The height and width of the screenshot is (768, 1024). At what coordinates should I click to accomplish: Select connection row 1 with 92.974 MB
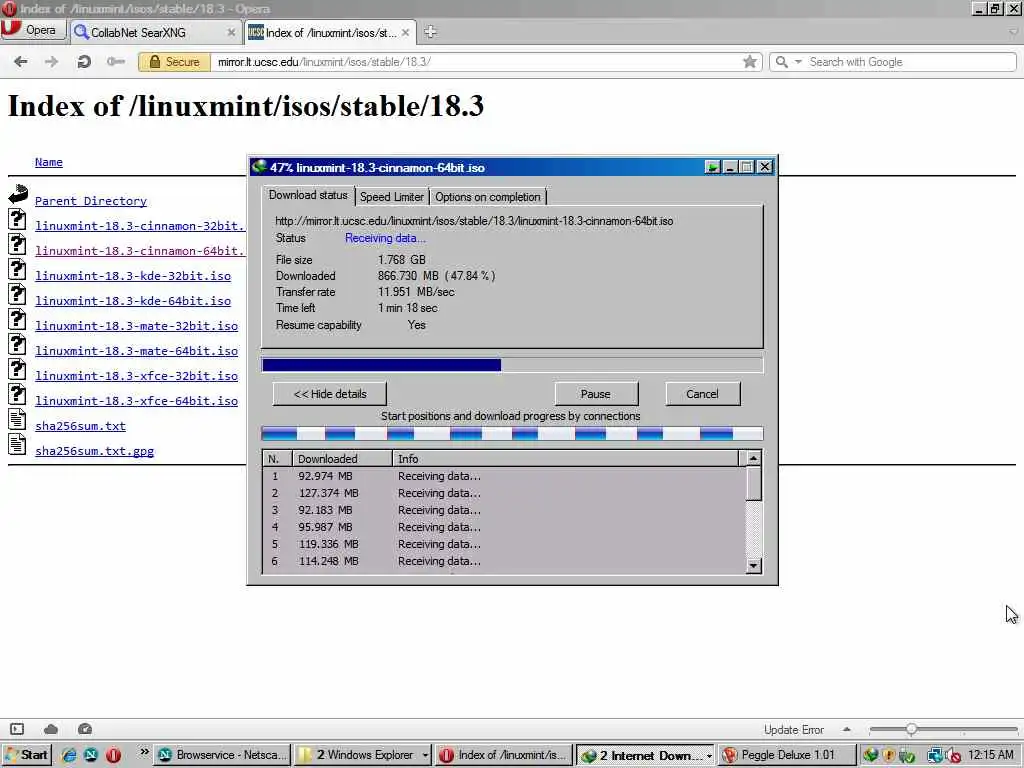pyautogui.click(x=504, y=476)
